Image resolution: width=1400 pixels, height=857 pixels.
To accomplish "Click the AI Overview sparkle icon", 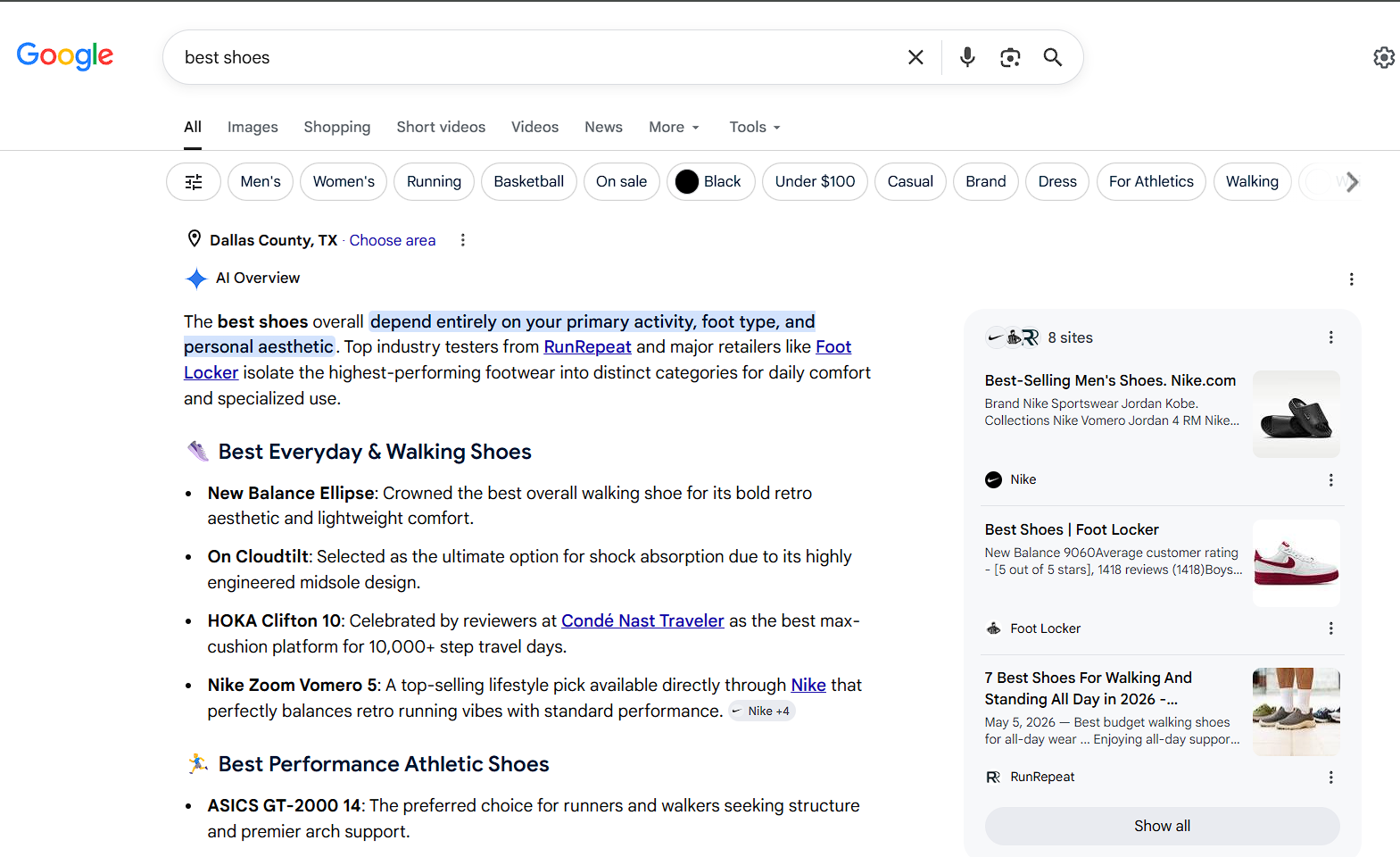I will pyautogui.click(x=196, y=279).
